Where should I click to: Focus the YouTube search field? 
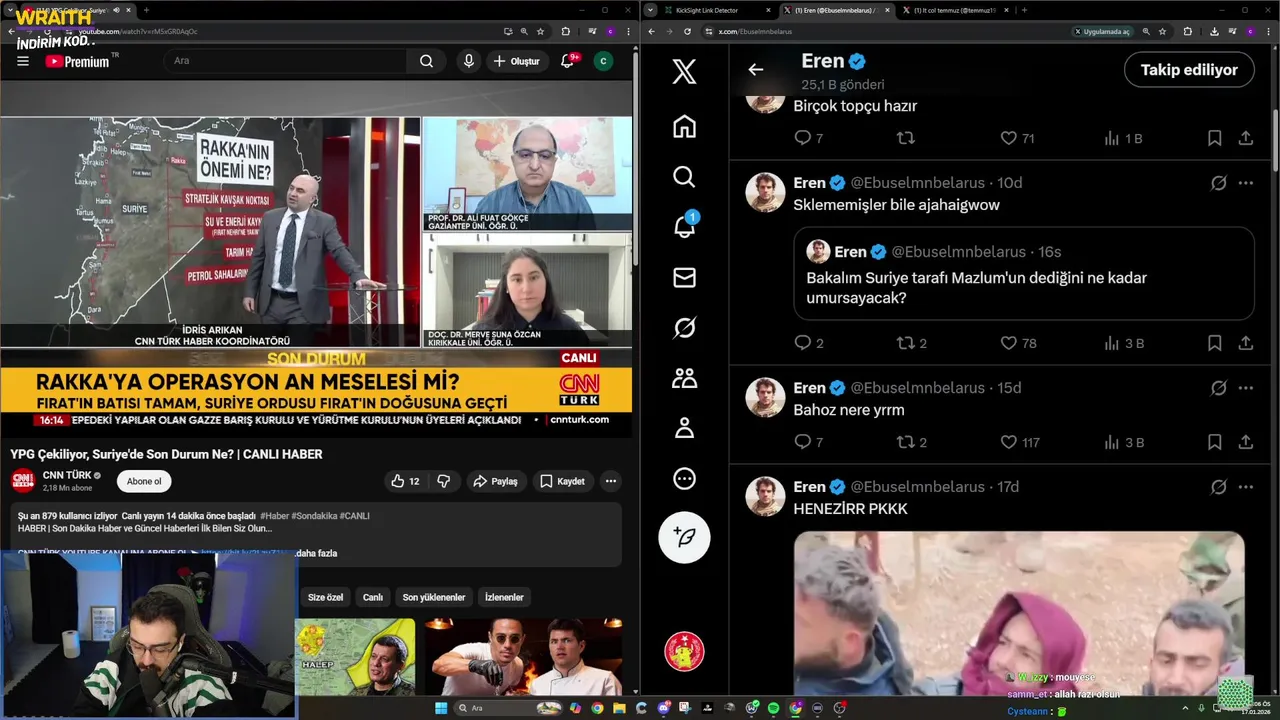(286, 61)
